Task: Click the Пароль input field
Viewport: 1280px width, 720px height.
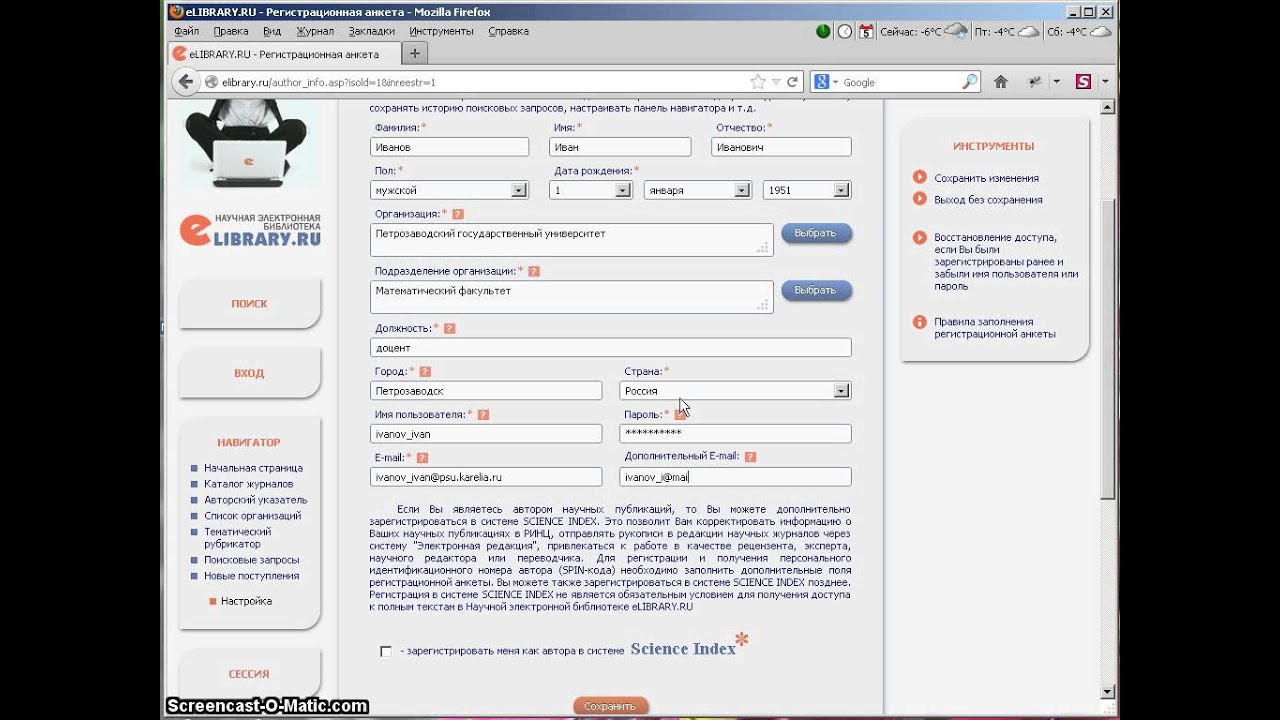Action: (x=735, y=434)
